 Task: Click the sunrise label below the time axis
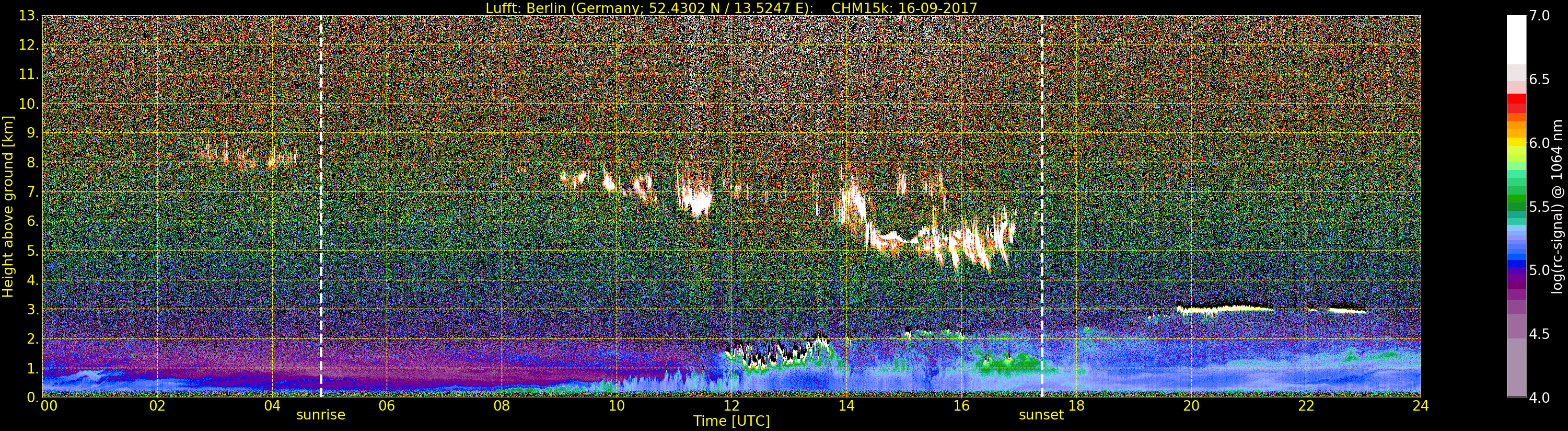320,415
